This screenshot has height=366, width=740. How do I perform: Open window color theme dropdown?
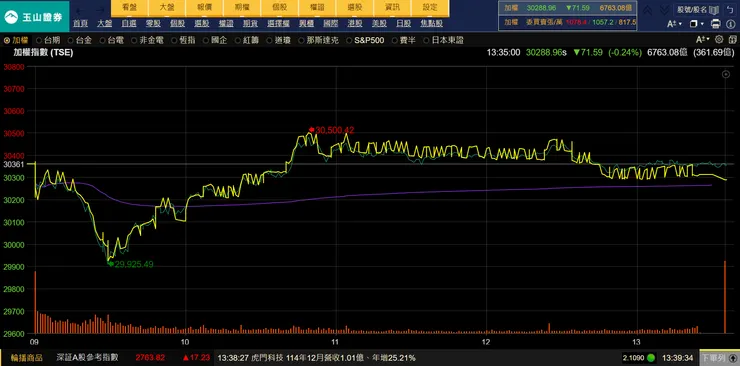click(x=696, y=23)
